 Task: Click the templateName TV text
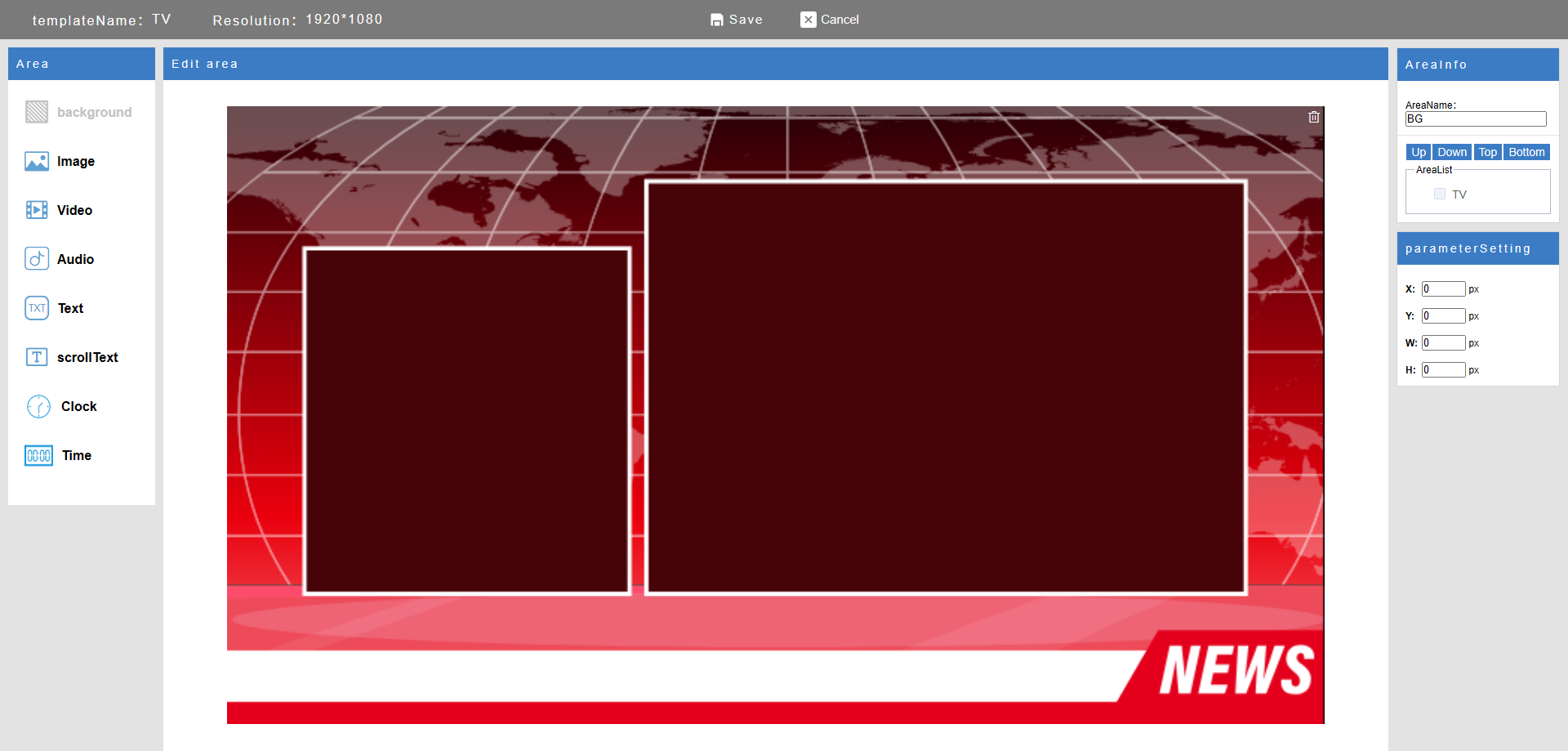click(101, 20)
